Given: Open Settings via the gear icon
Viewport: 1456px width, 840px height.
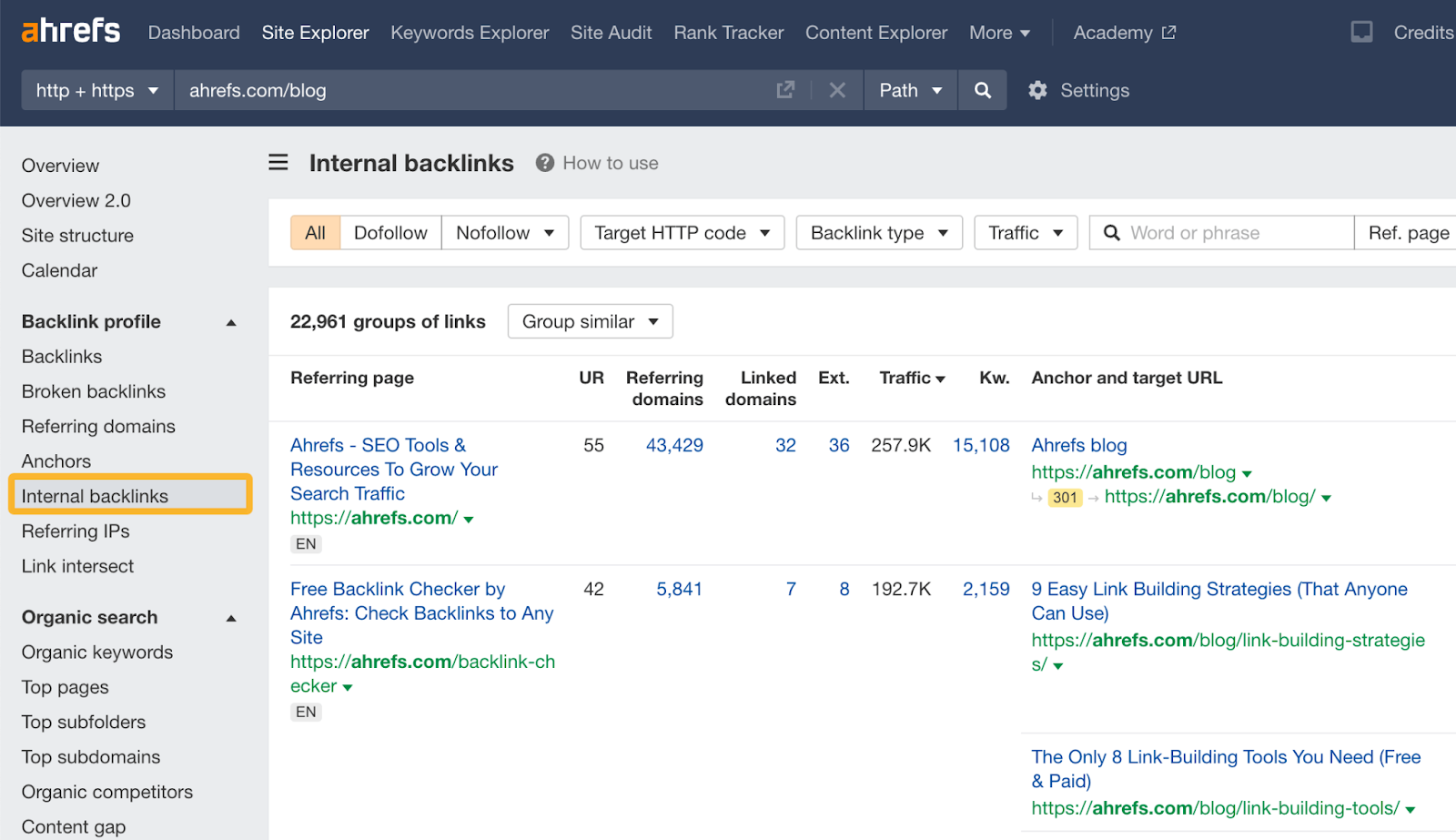Looking at the screenshot, I should 1036,90.
